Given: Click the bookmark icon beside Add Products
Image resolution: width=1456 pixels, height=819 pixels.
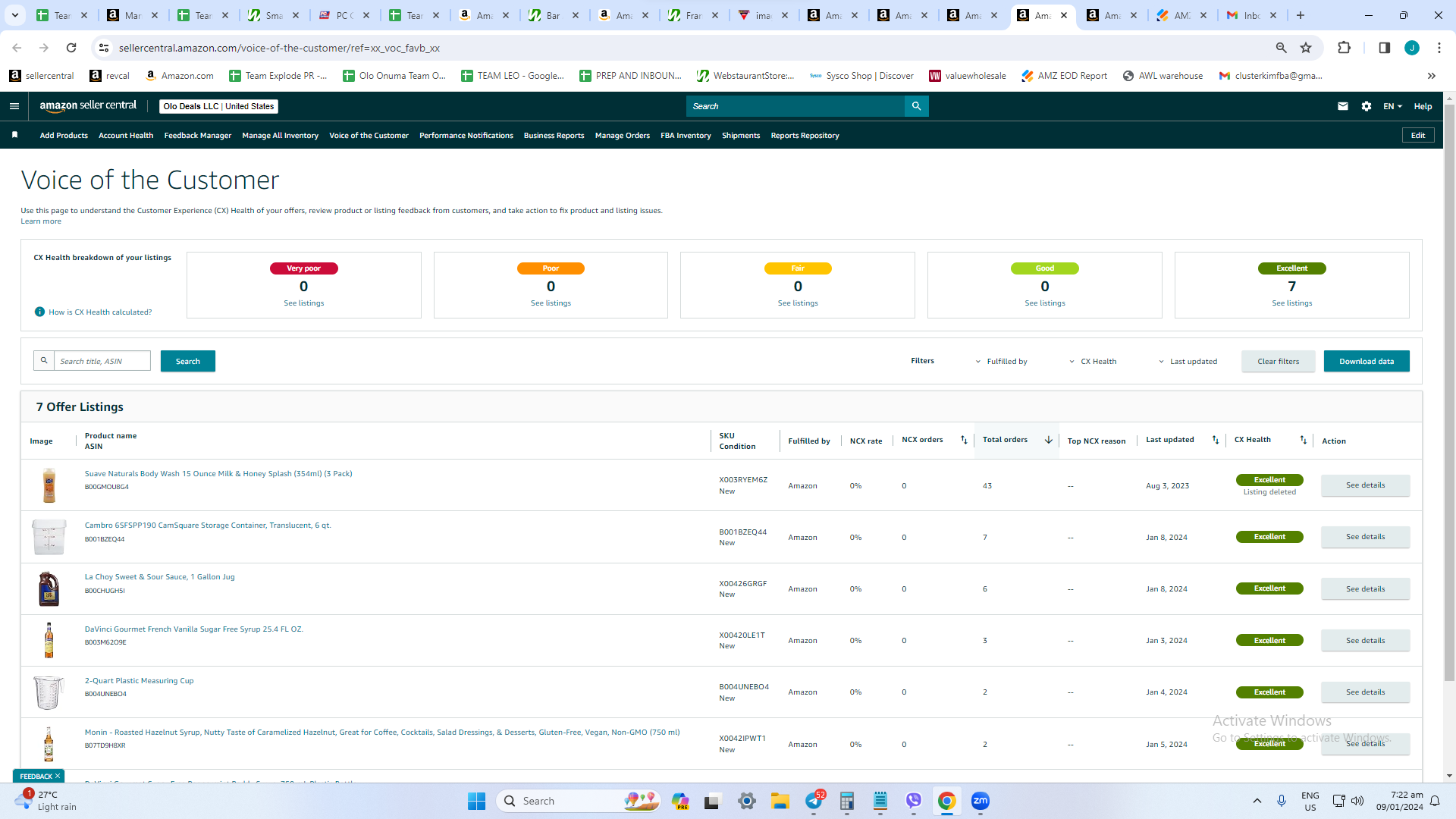Looking at the screenshot, I should tap(14, 135).
